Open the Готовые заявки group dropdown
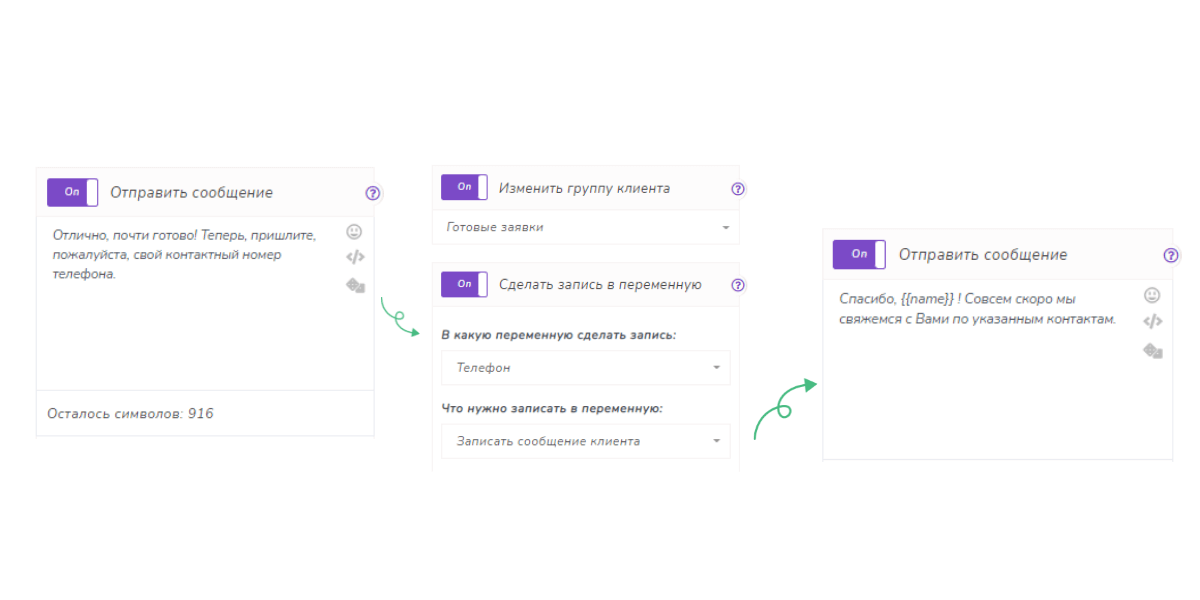The width and height of the screenshot is (1200, 600). (x=585, y=227)
